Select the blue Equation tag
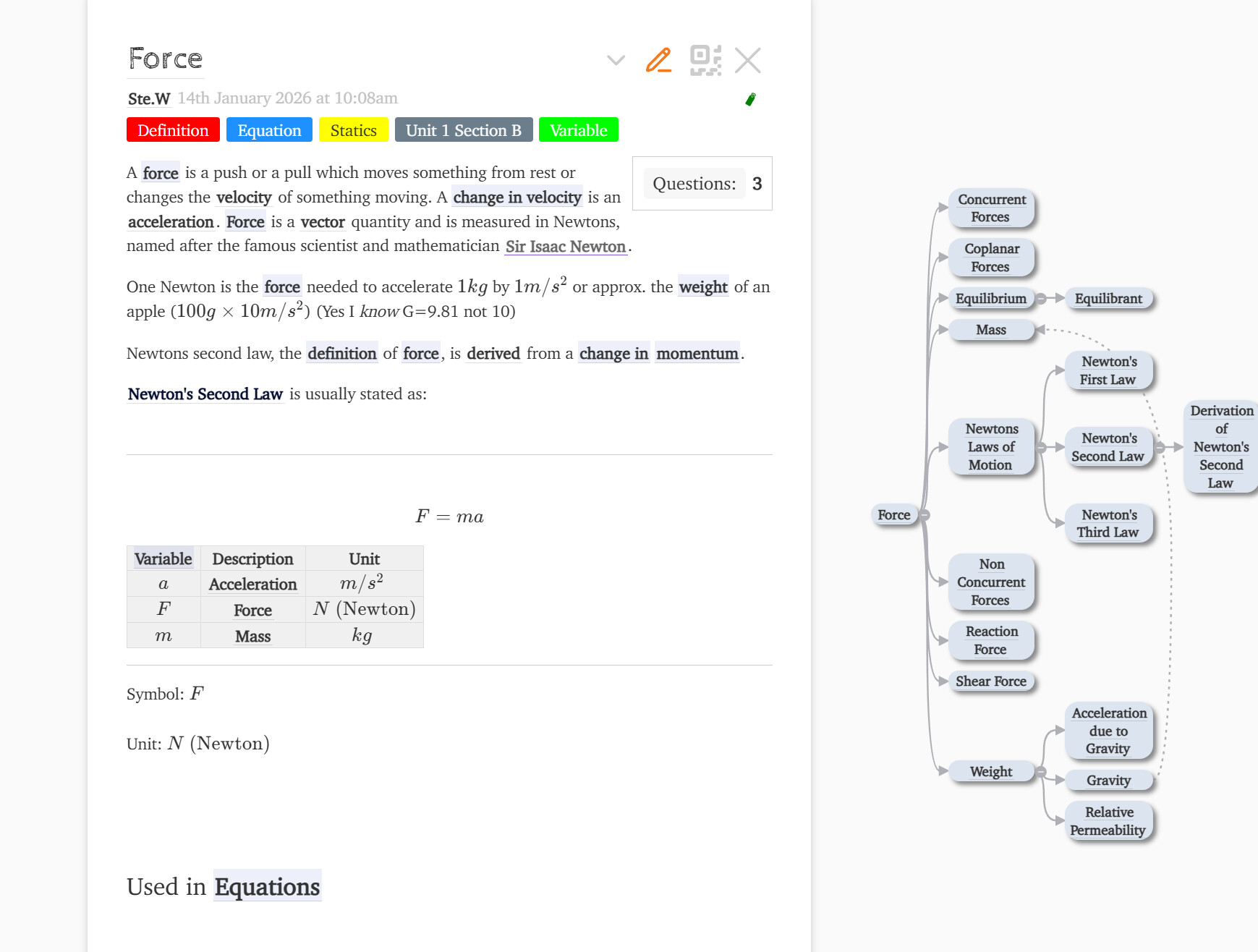Screen dimensions: 1258x952 [269, 130]
